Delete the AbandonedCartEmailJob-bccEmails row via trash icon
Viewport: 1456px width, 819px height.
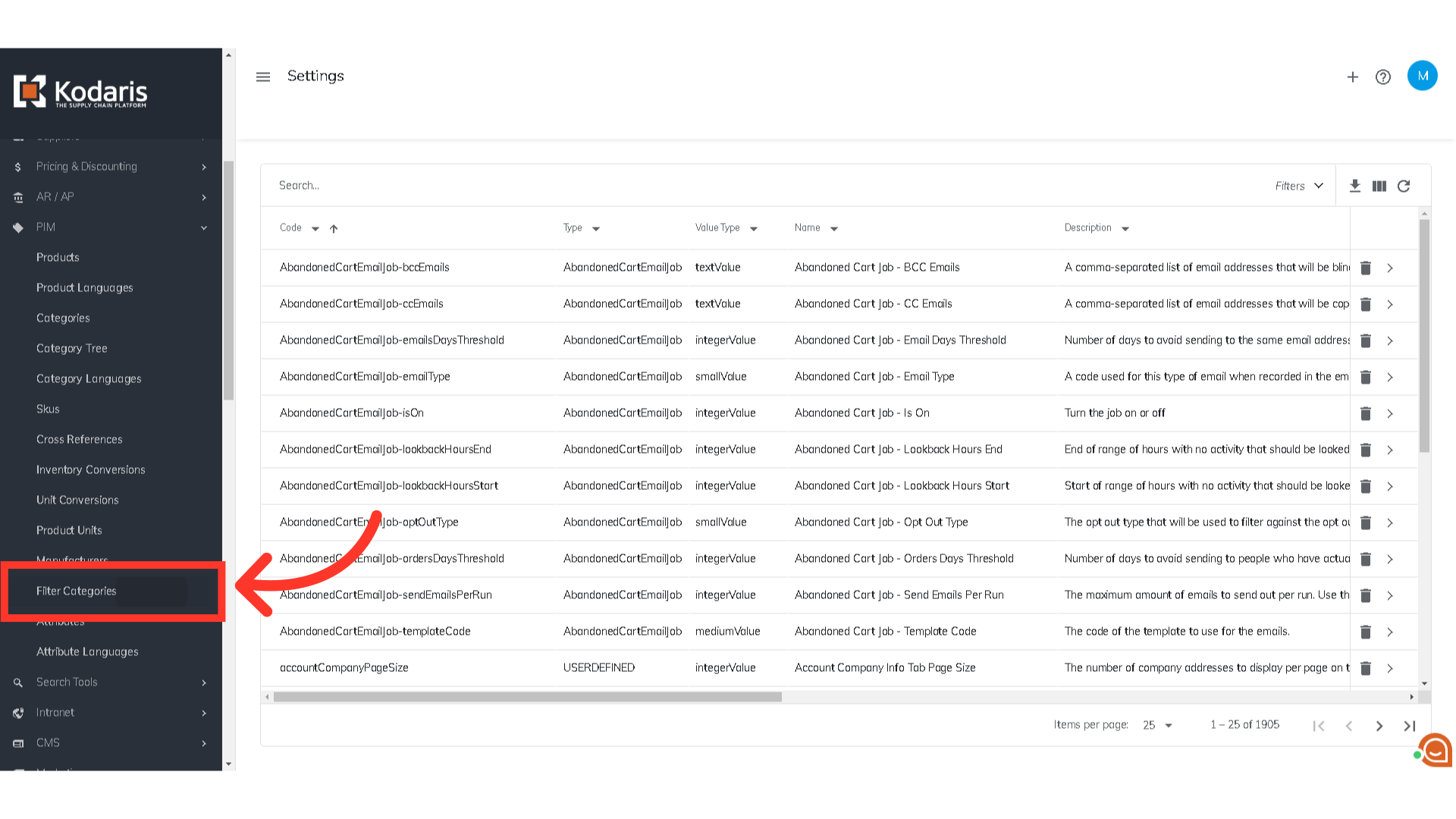point(1366,268)
